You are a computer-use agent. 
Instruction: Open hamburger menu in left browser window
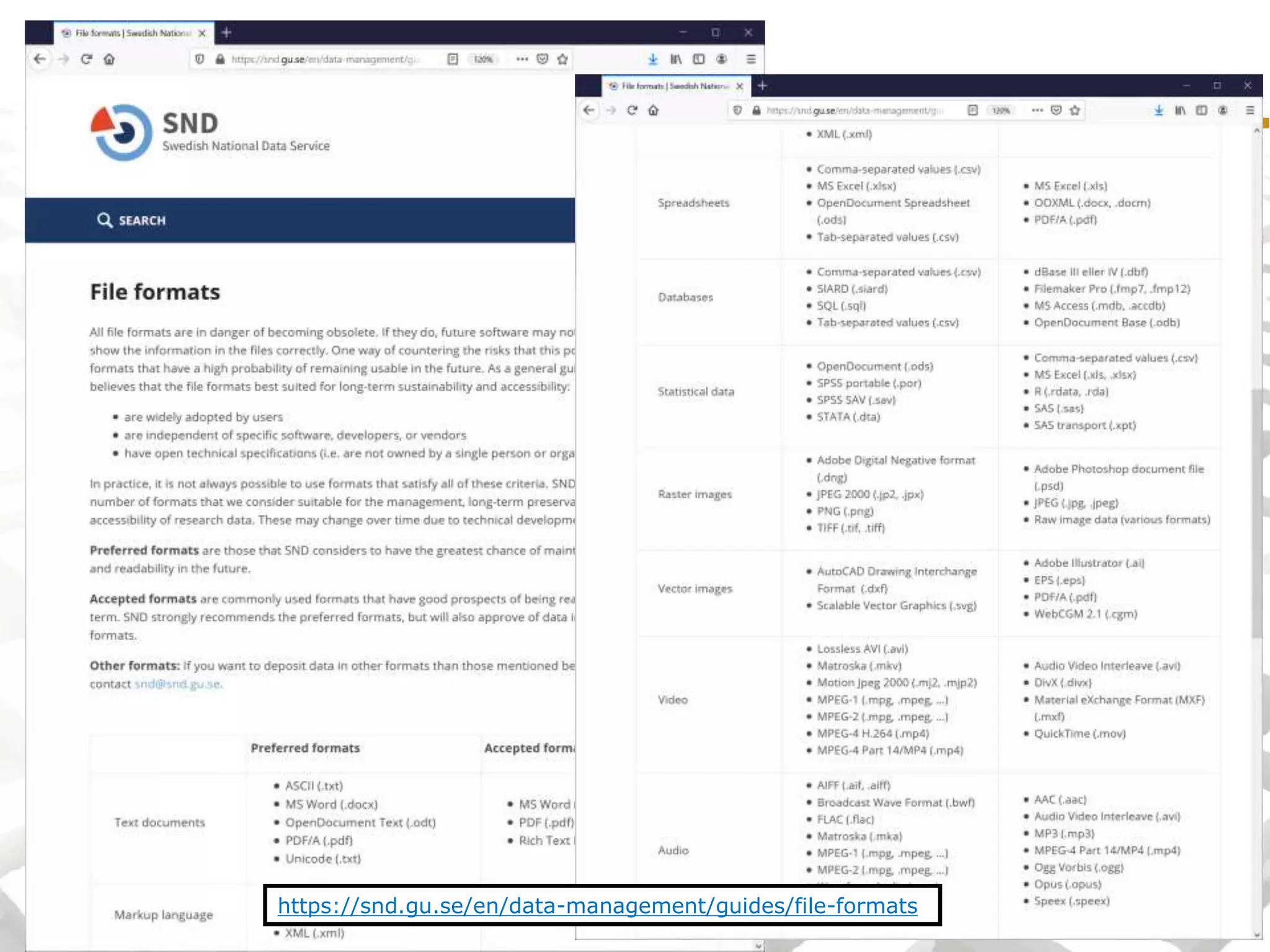[x=751, y=59]
